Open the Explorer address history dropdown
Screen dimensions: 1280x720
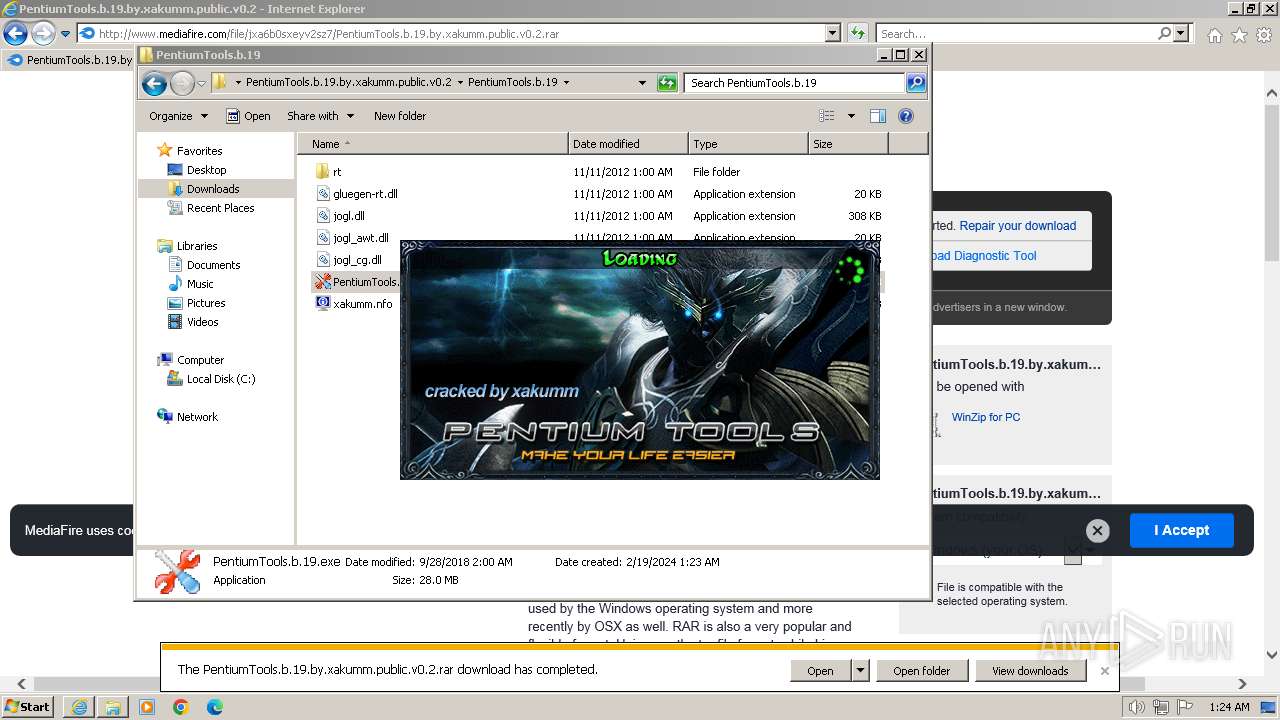click(642, 83)
